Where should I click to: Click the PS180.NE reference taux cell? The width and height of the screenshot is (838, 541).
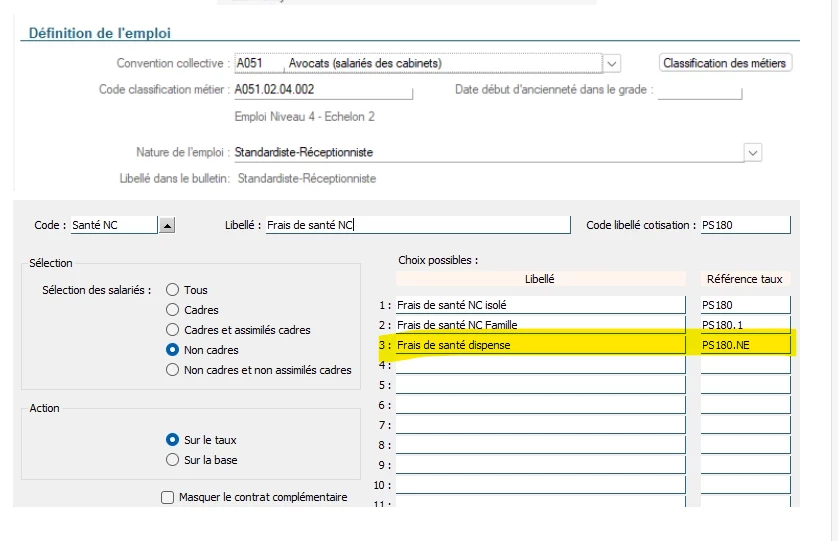[744, 345]
